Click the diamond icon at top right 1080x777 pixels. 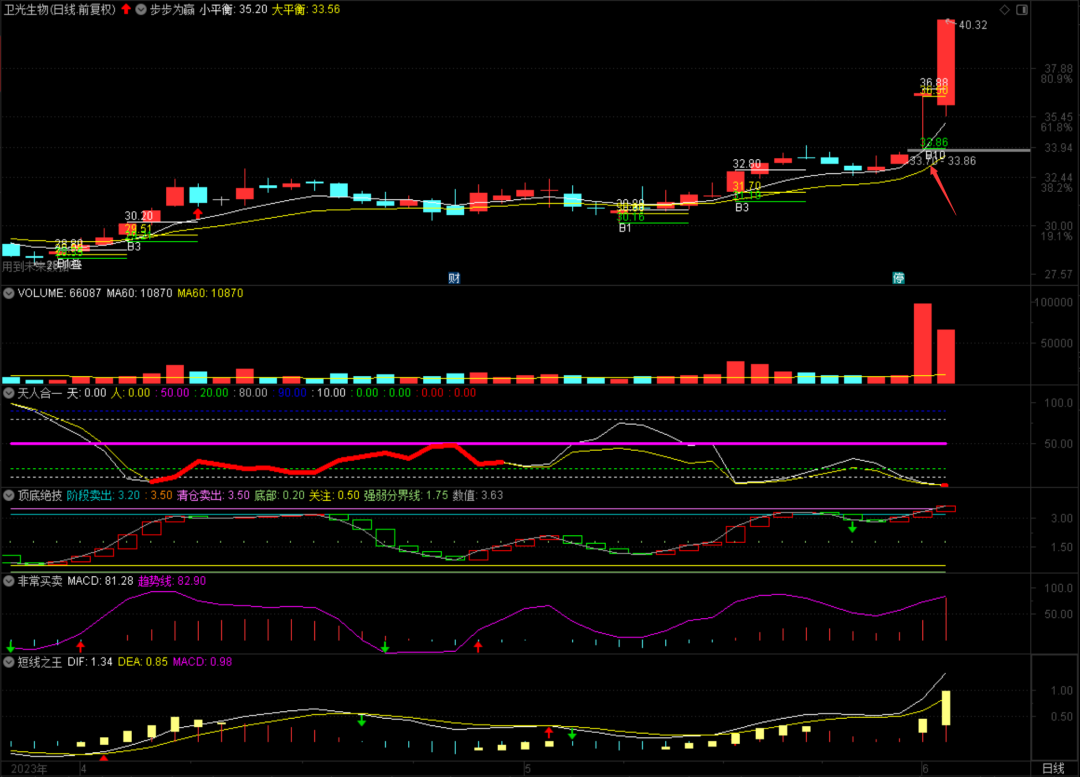[1005, 9]
